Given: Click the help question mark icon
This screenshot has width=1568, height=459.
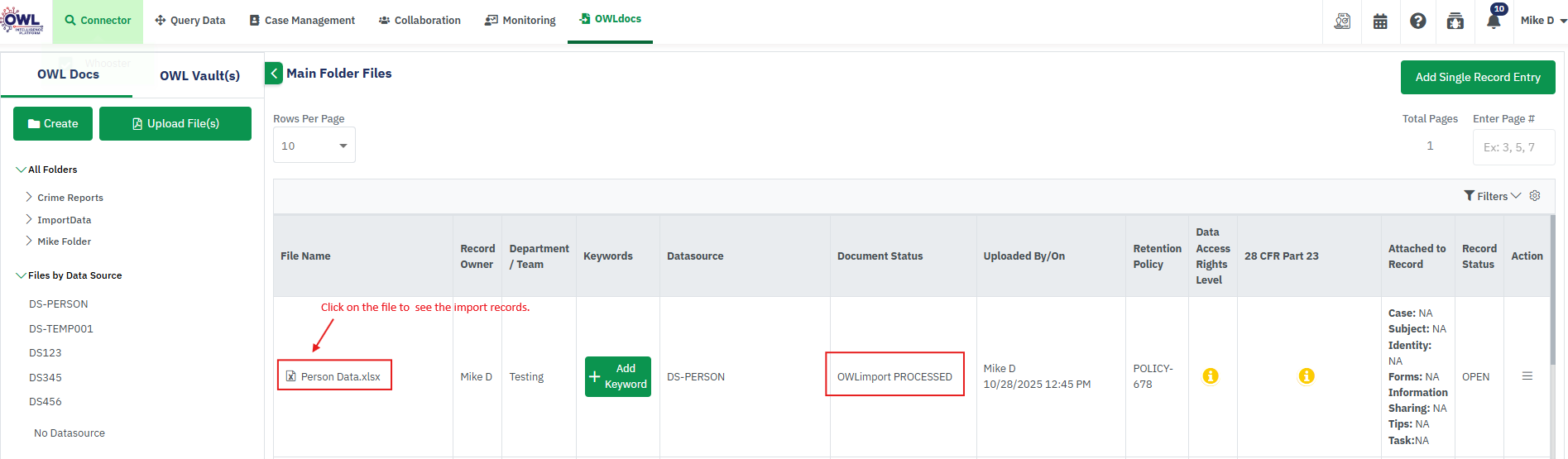Looking at the screenshot, I should coord(1417,22).
